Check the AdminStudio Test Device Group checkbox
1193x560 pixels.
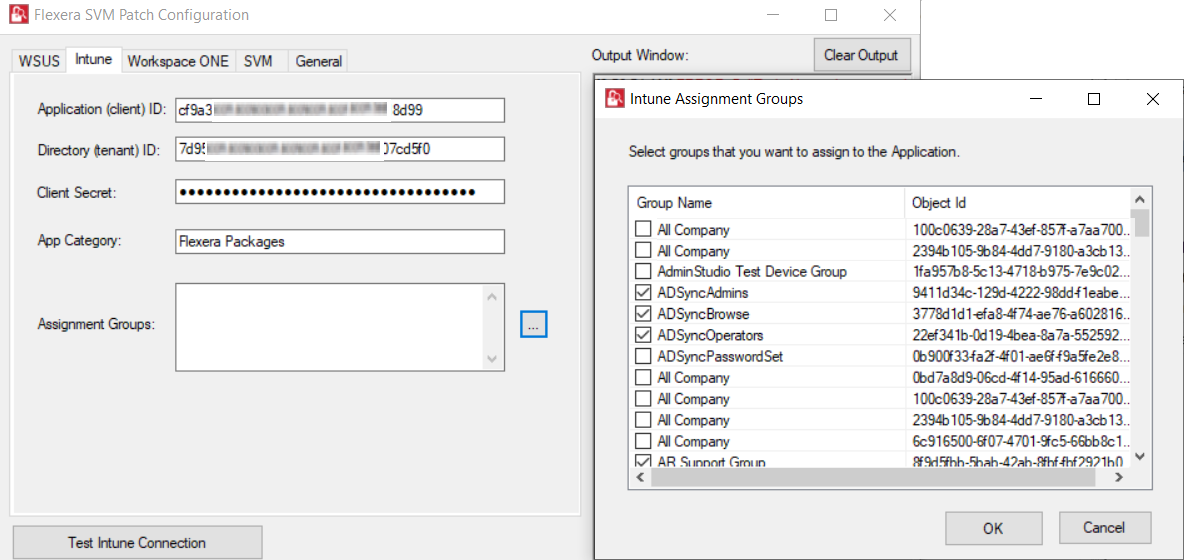(x=644, y=272)
